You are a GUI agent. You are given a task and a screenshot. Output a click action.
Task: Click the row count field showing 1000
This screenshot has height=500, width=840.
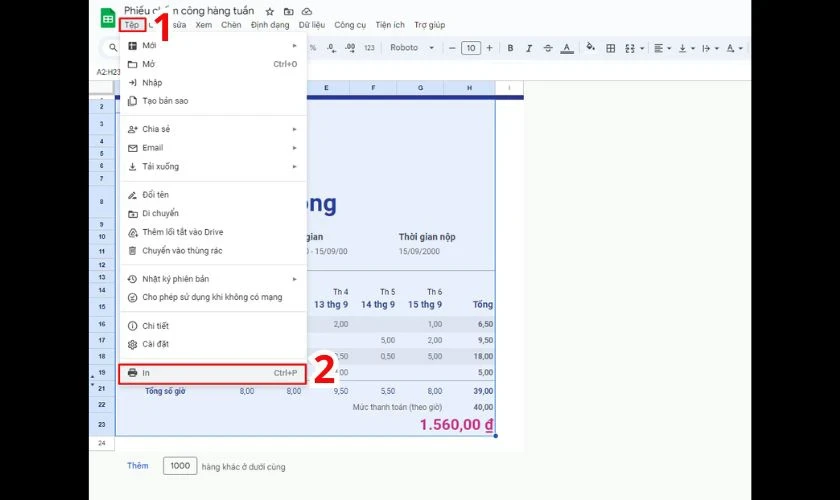tap(180, 466)
